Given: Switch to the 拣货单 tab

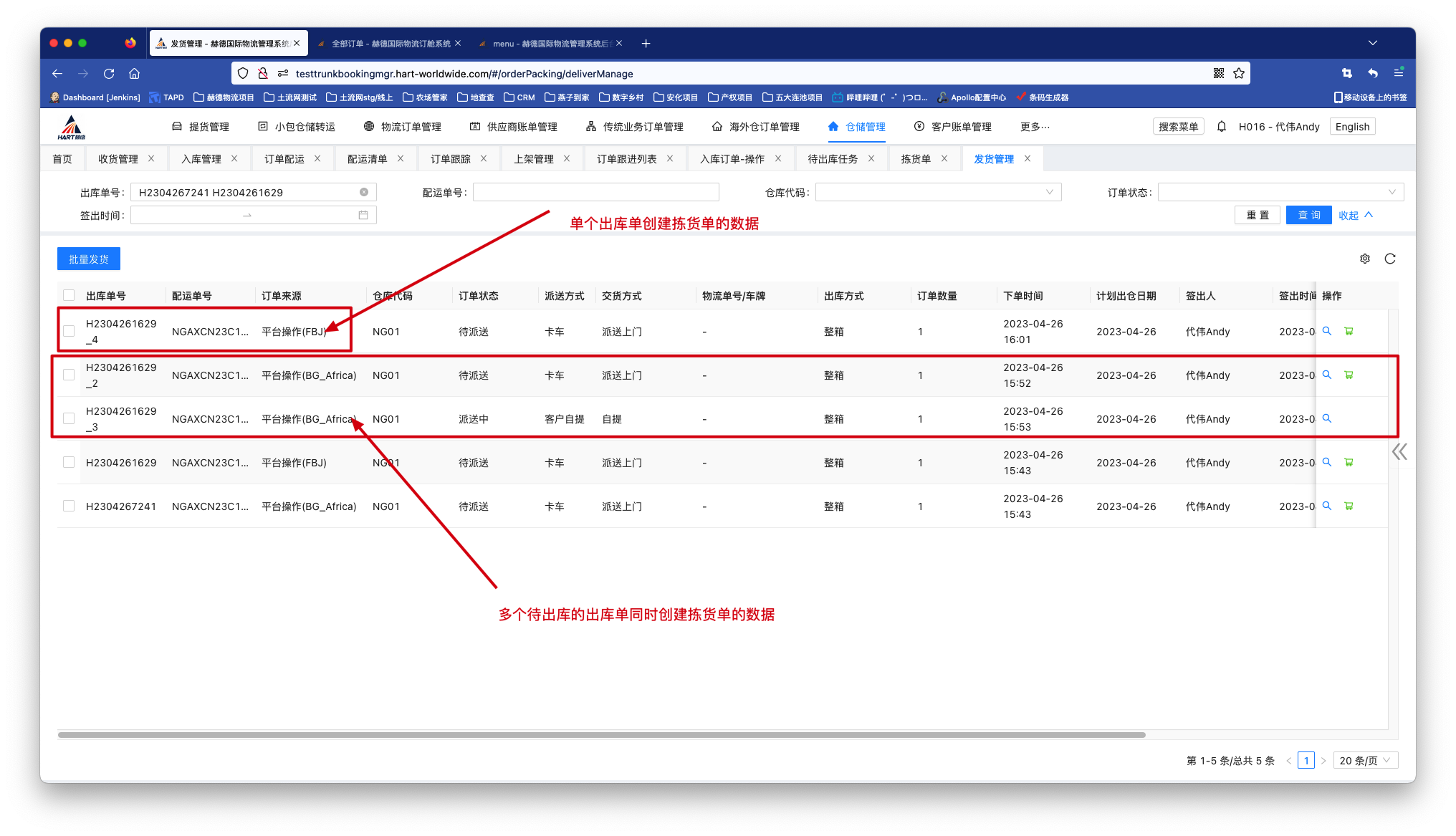Looking at the screenshot, I should pyautogui.click(x=916, y=159).
